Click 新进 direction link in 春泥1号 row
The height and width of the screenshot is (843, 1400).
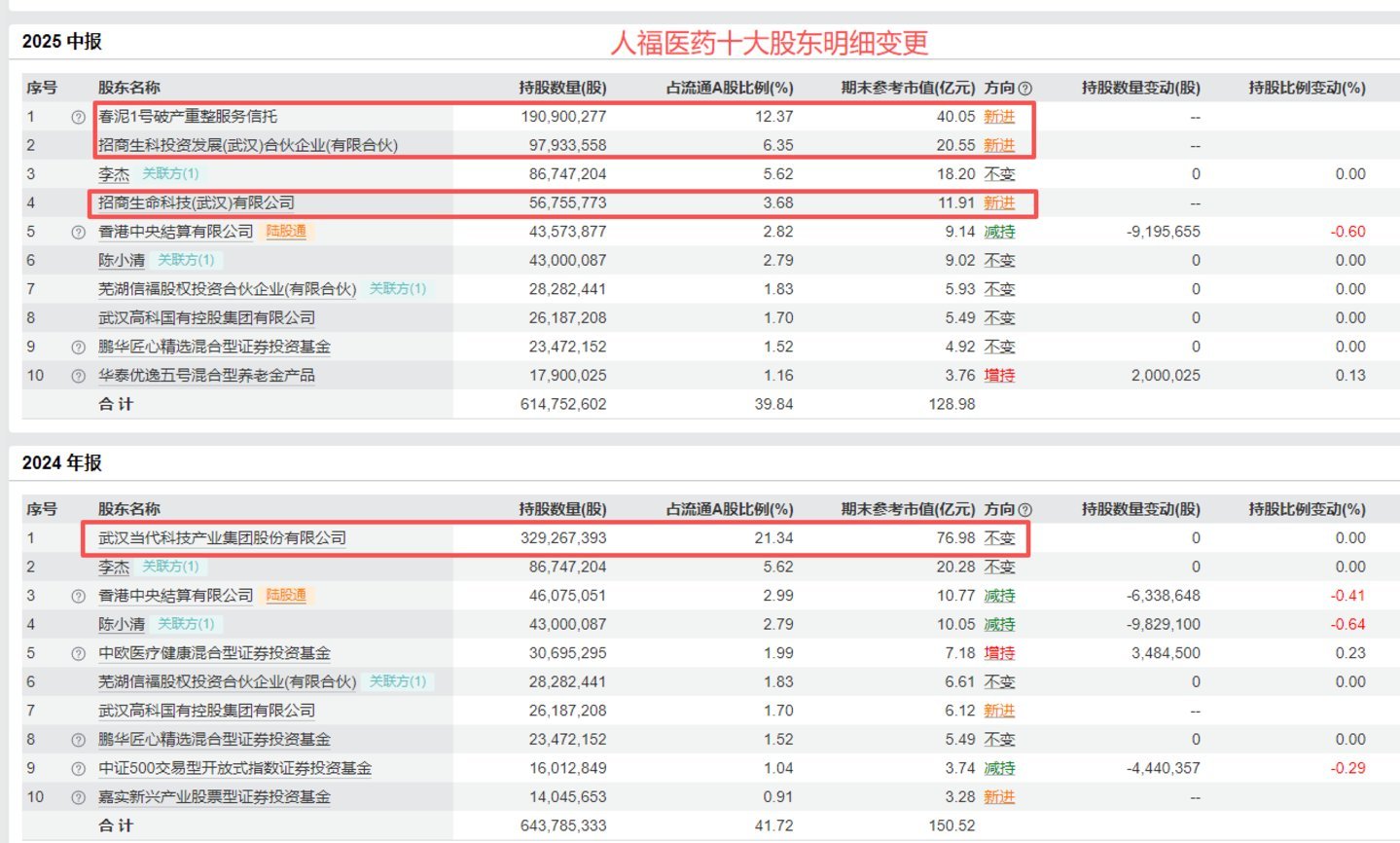click(x=999, y=117)
